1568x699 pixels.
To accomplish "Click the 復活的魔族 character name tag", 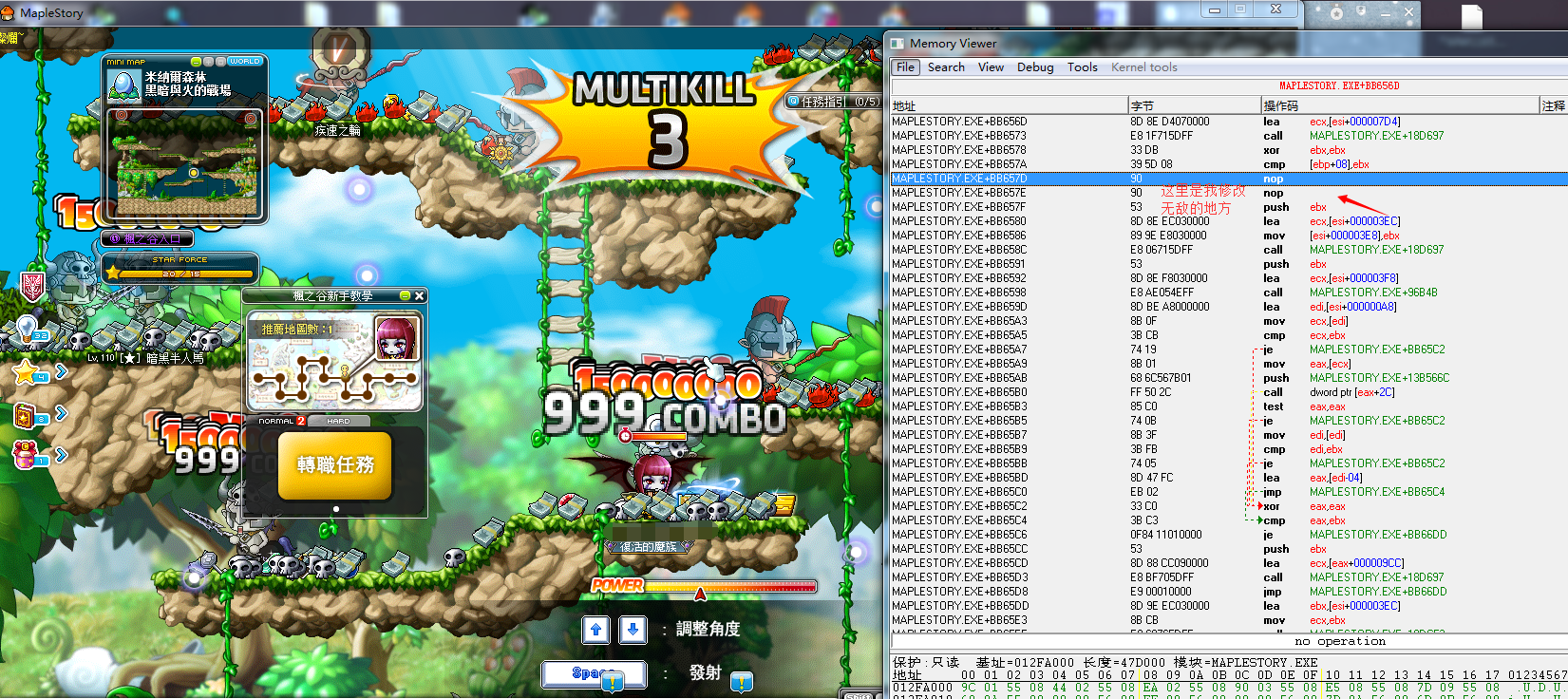I will coord(650,546).
